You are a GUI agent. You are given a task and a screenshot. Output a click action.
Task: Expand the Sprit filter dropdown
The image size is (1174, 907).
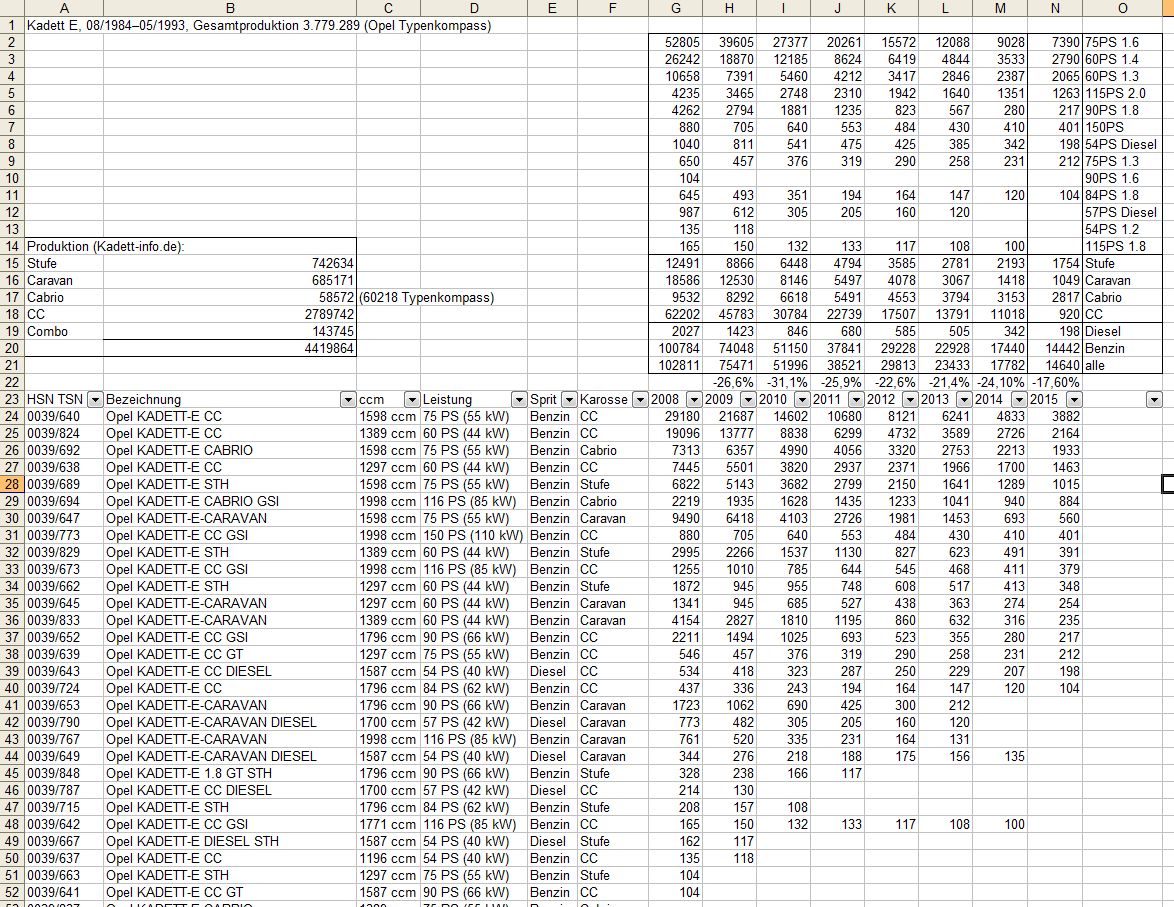(x=568, y=399)
